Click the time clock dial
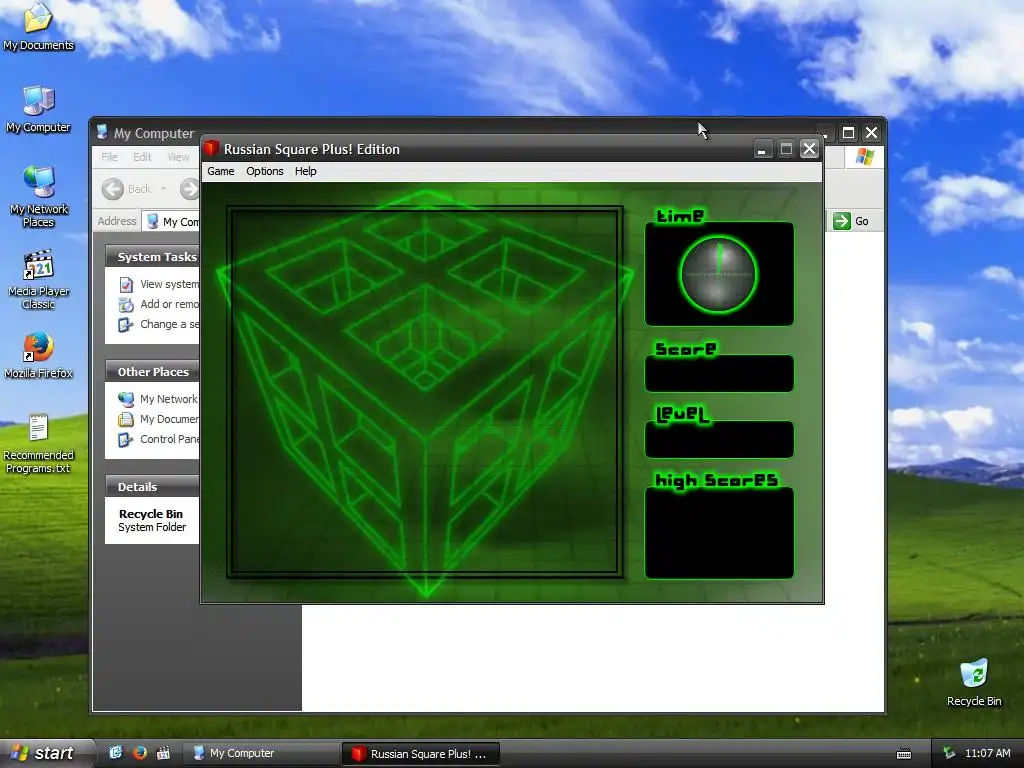1024x768 pixels. (718, 274)
